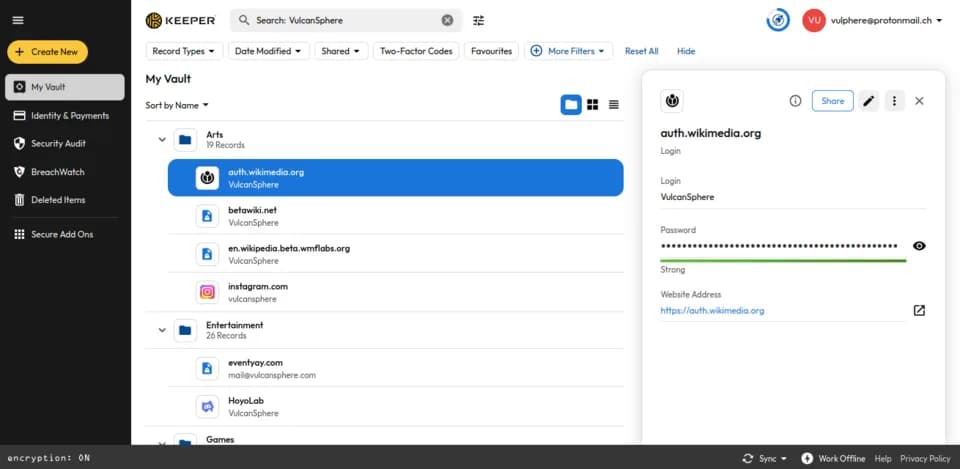Image resolution: width=960 pixels, height=469 pixels.
Task: Open the Security Audit section
Action: point(50,144)
